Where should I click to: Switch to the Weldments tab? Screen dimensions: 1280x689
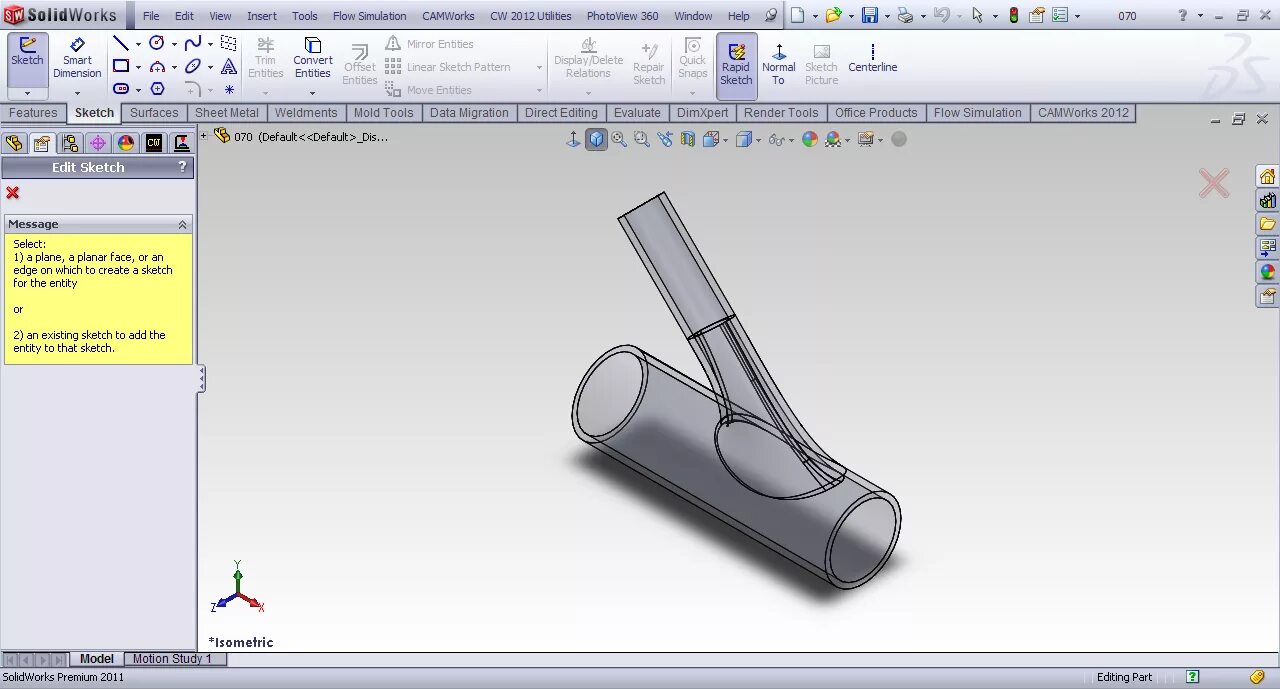click(306, 113)
